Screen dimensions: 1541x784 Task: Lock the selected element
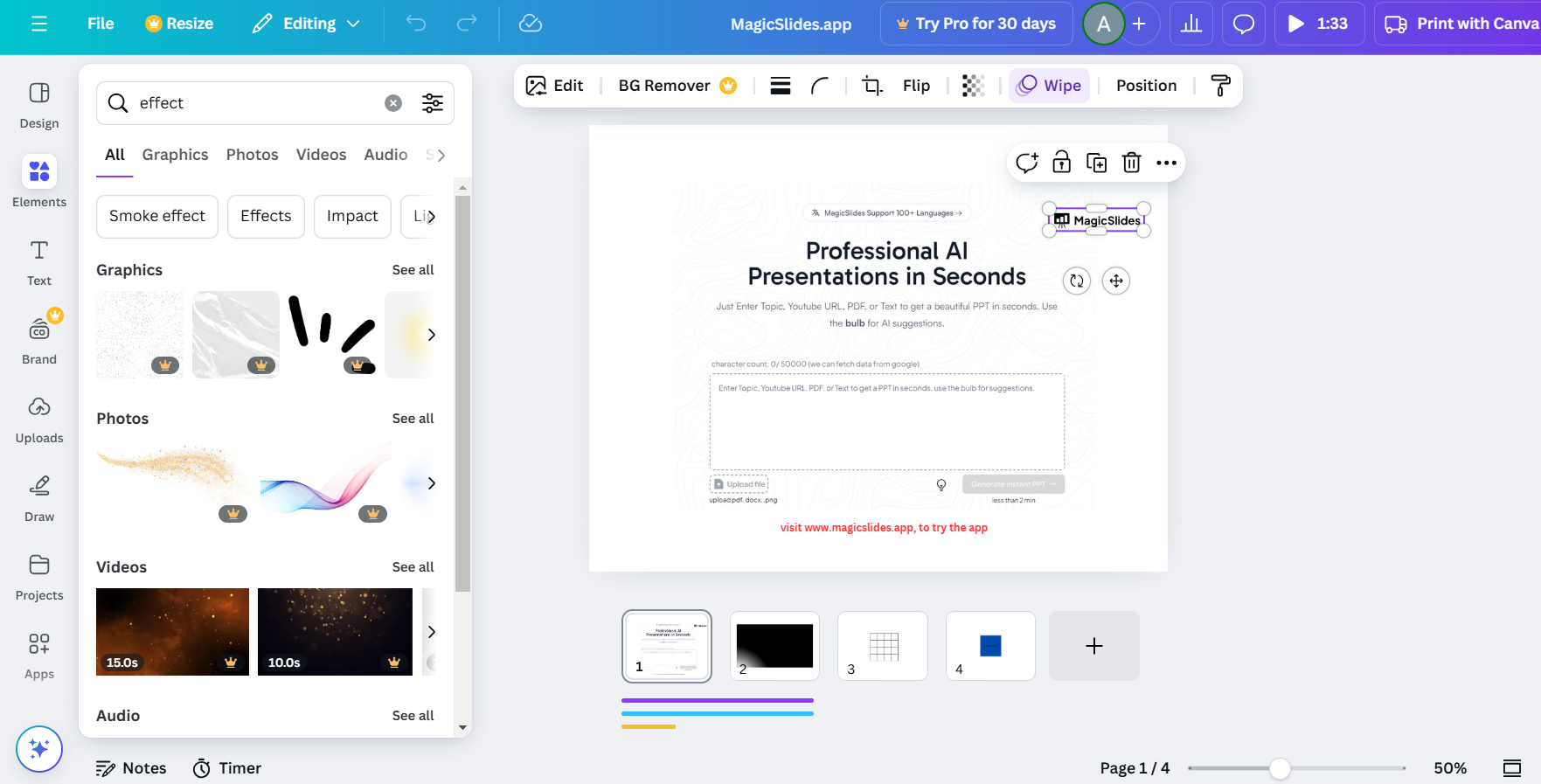(x=1061, y=163)
